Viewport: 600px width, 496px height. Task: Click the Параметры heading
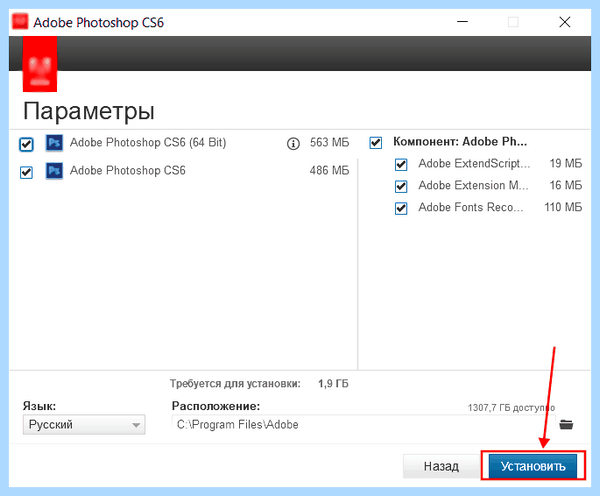click(89, 112)
